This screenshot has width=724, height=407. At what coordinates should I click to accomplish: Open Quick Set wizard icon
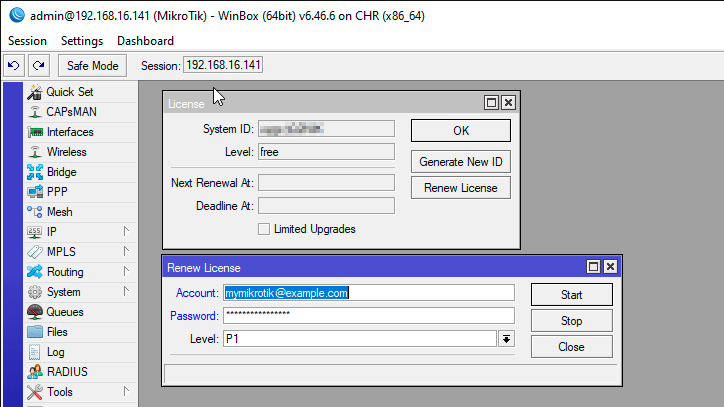[35, 92]
